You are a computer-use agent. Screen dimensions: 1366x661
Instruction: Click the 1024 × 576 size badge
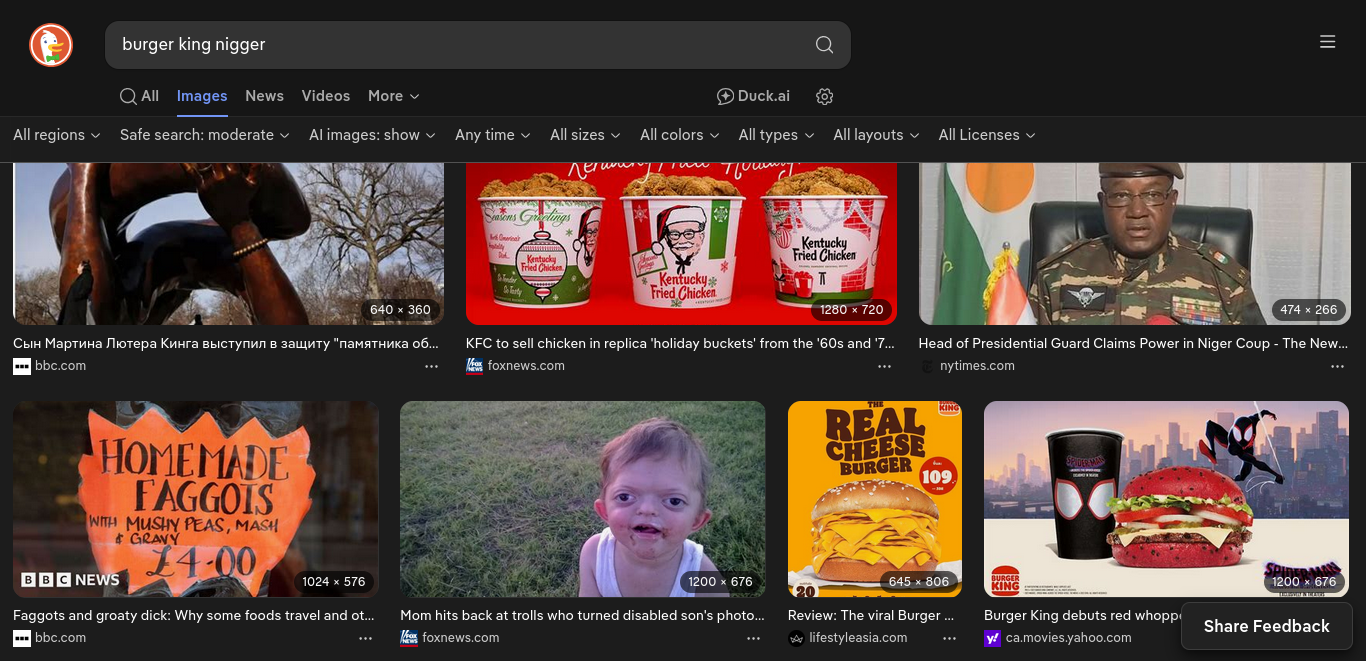(334, 581)
